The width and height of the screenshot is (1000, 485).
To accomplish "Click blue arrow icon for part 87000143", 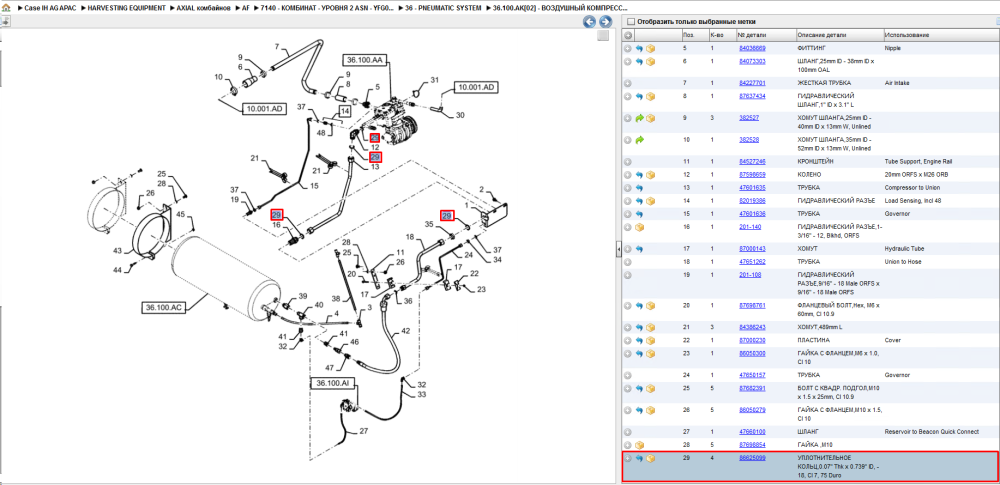I will [640, 249].
